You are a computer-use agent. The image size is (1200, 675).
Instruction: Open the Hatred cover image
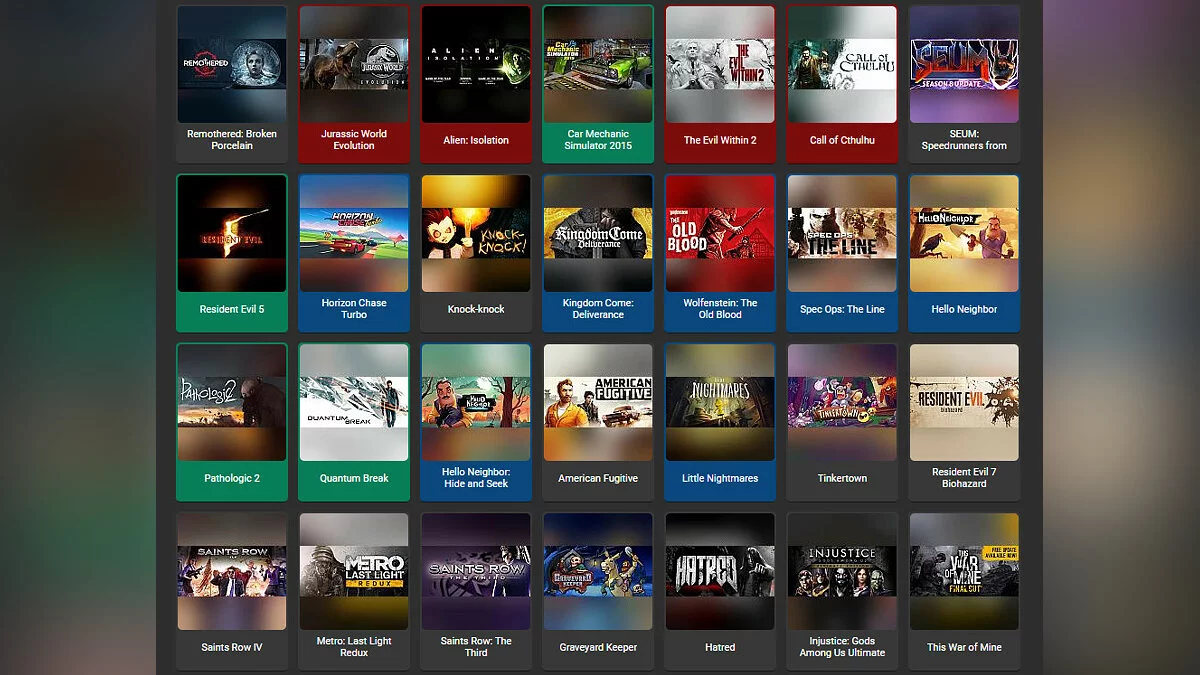pos(720,571)
